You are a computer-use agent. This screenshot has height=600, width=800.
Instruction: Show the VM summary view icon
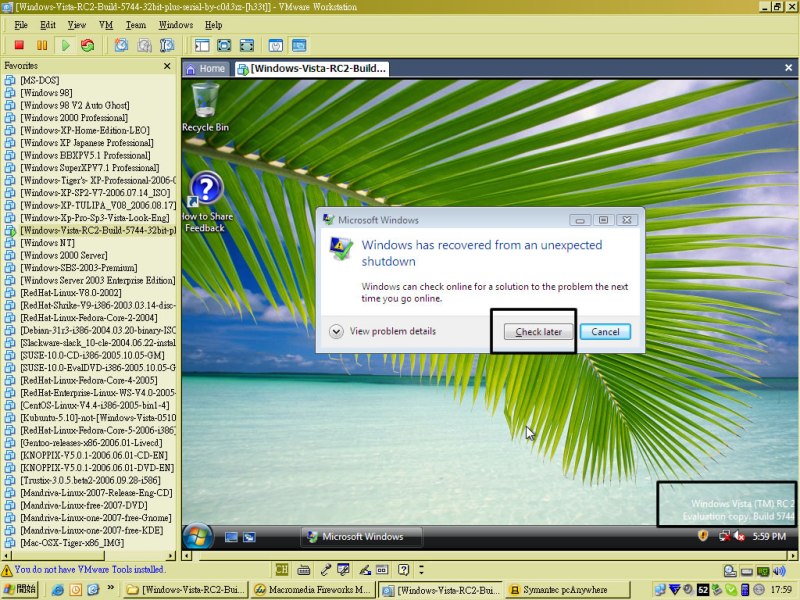click(x=276, y=45)
